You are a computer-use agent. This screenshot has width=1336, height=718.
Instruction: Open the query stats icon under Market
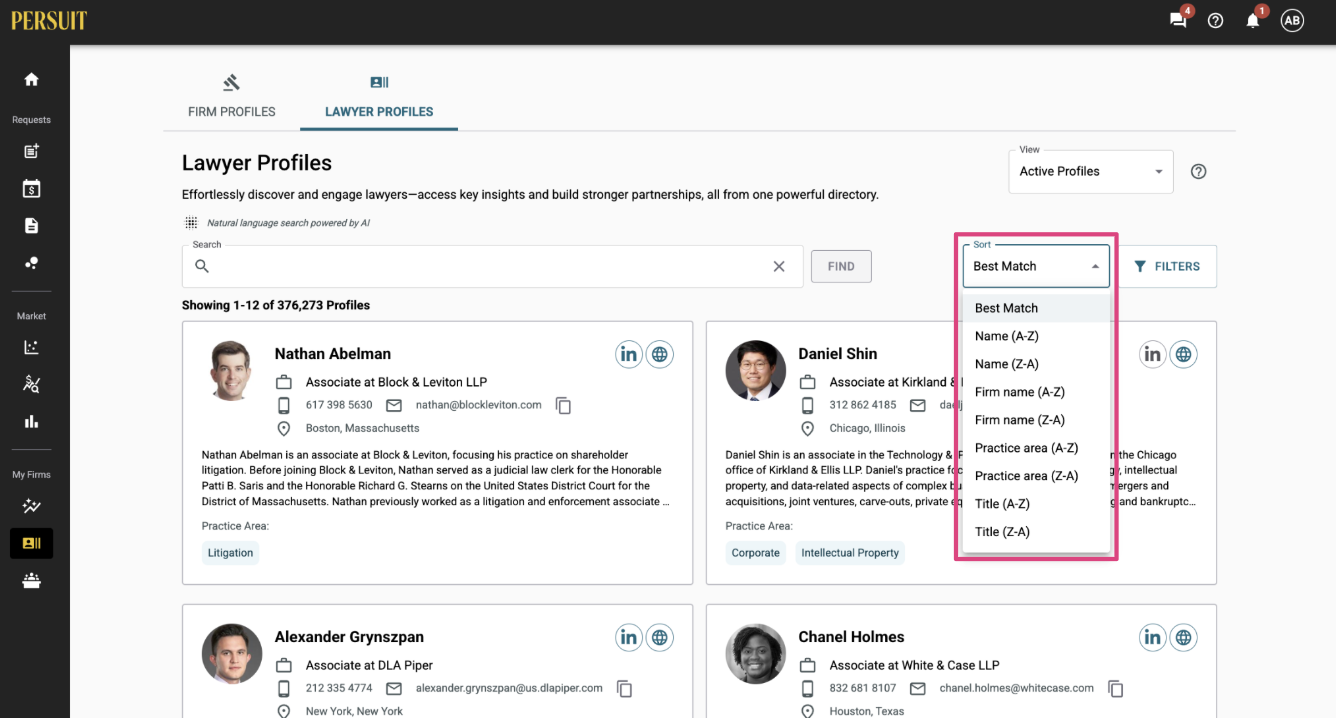point(31,384)
